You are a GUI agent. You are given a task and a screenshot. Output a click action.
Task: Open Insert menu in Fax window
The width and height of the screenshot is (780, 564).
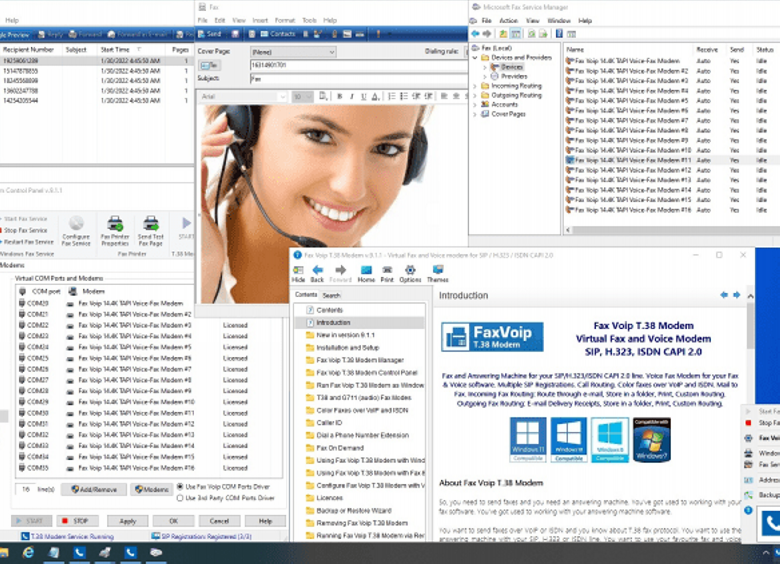[x=260, y=20]
